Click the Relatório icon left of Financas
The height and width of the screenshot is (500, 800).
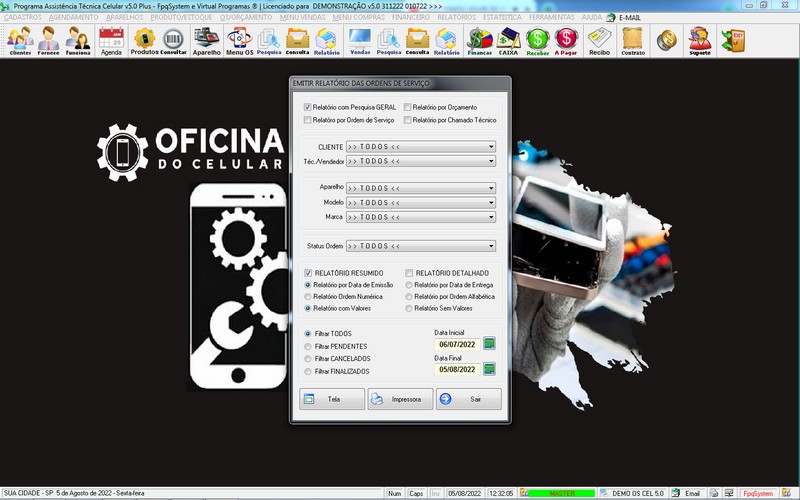pos(446,41)
